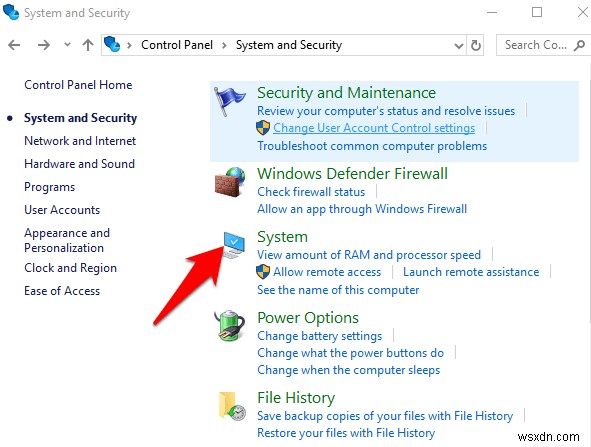Open Control Panel Home link
Image resolution: width=591 pixels, height=447 pixels.
point(78,85)
